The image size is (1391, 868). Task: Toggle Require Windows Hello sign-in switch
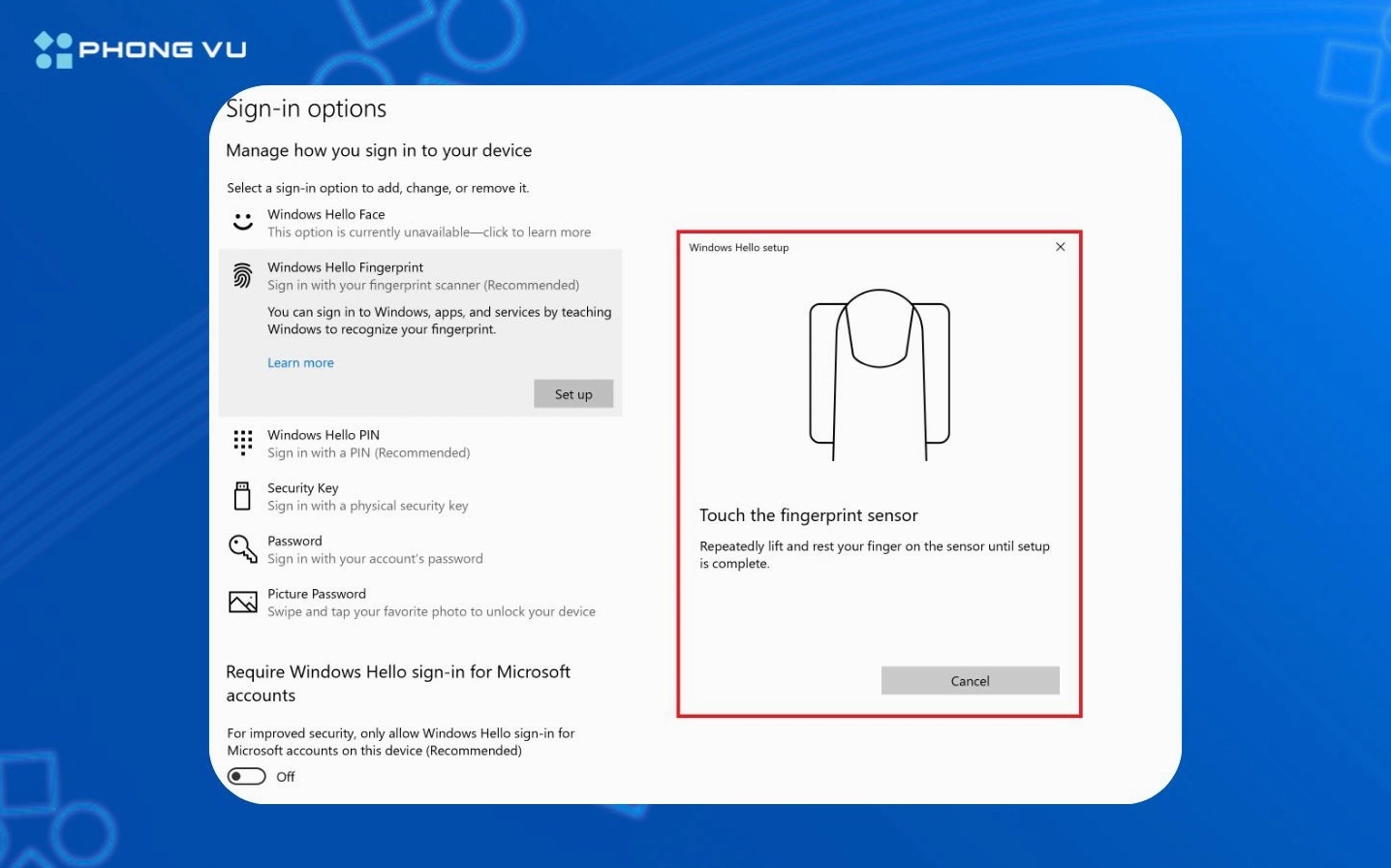click(x=247, y=776)
